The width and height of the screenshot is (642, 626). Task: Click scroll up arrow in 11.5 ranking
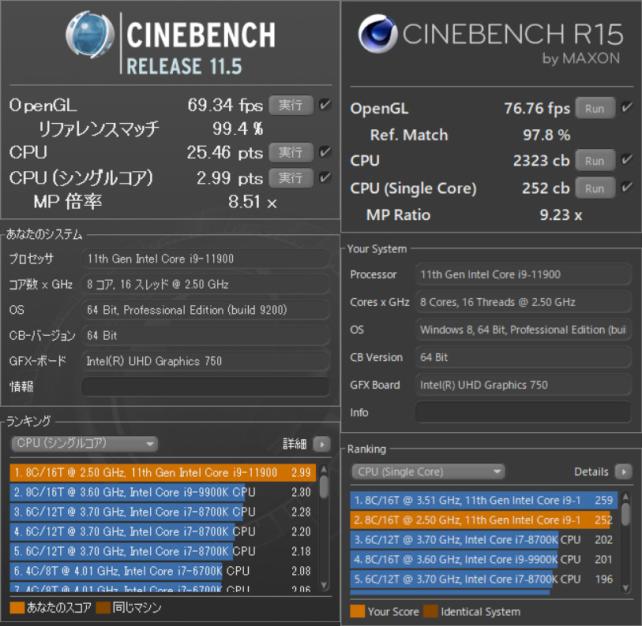coord(324,470)
